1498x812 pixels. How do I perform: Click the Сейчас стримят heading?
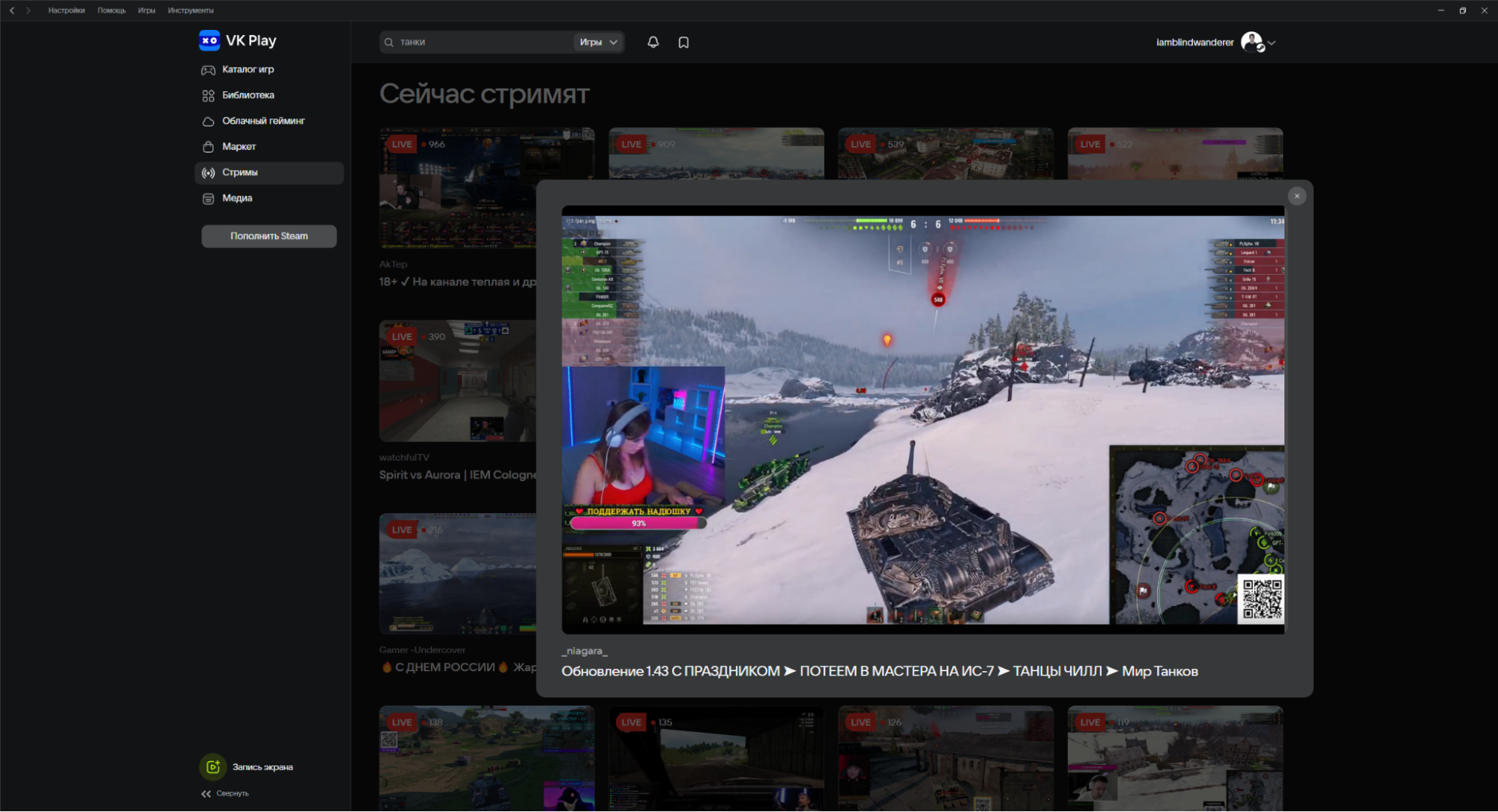tap(484, 94)
